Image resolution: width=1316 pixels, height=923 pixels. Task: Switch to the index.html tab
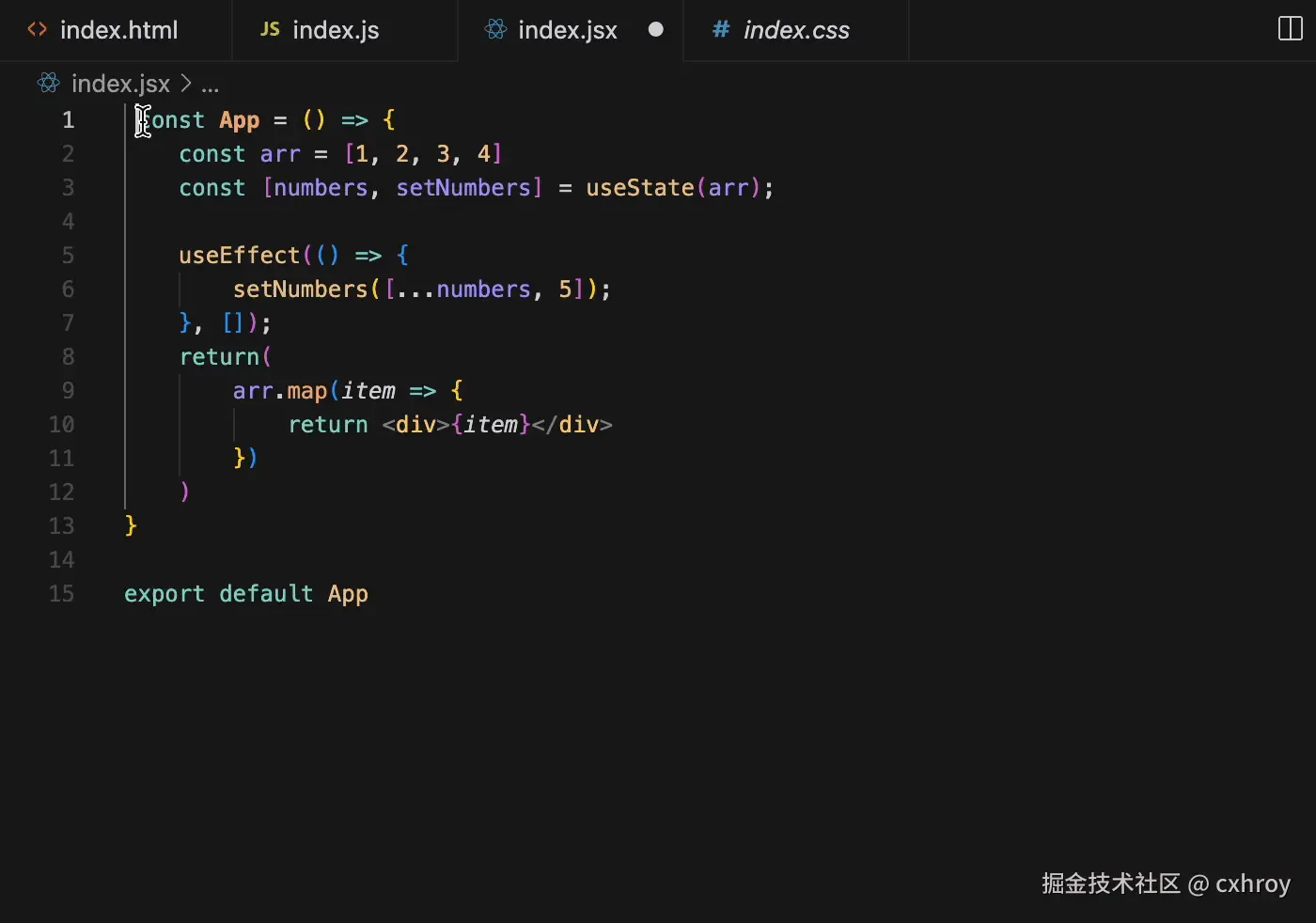[117, 29]
